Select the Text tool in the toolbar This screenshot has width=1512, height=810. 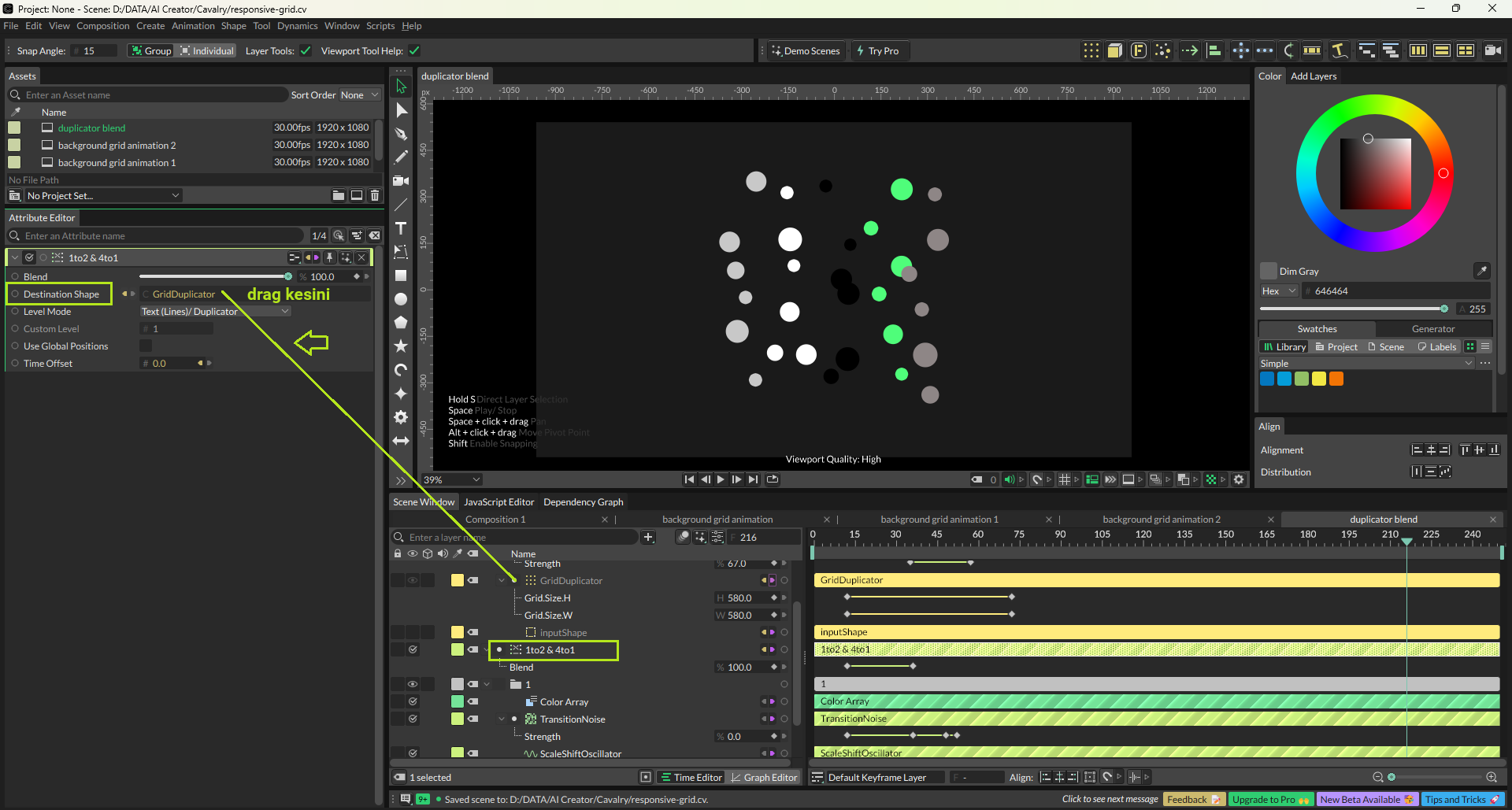(401, 228)
